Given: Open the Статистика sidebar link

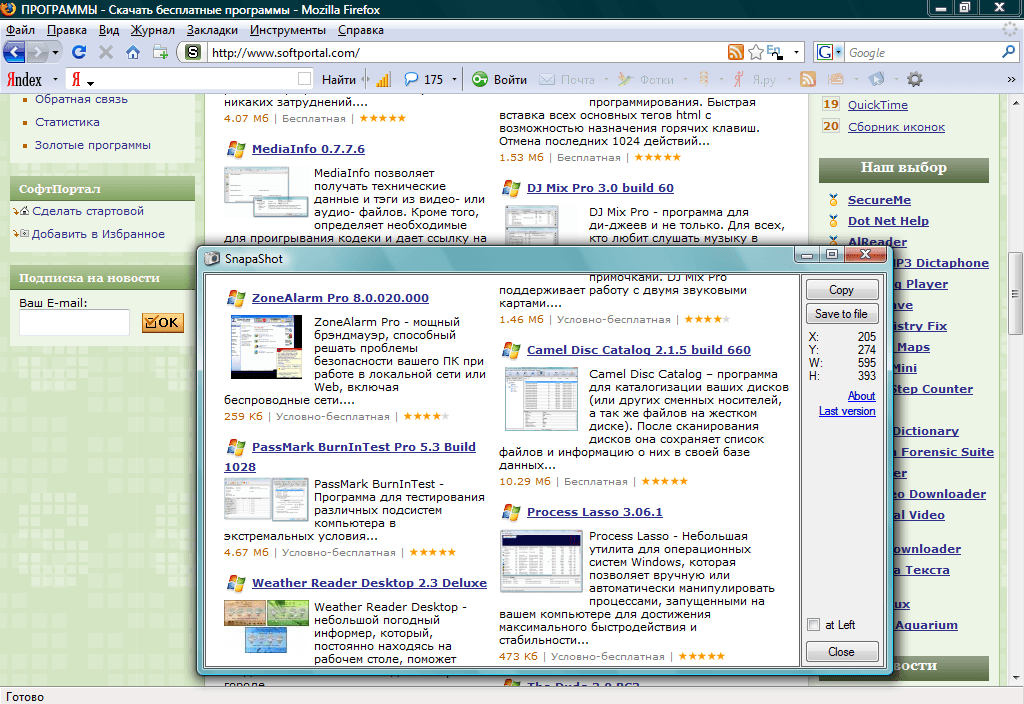Looking at the screenshot, I should [67, 122].
